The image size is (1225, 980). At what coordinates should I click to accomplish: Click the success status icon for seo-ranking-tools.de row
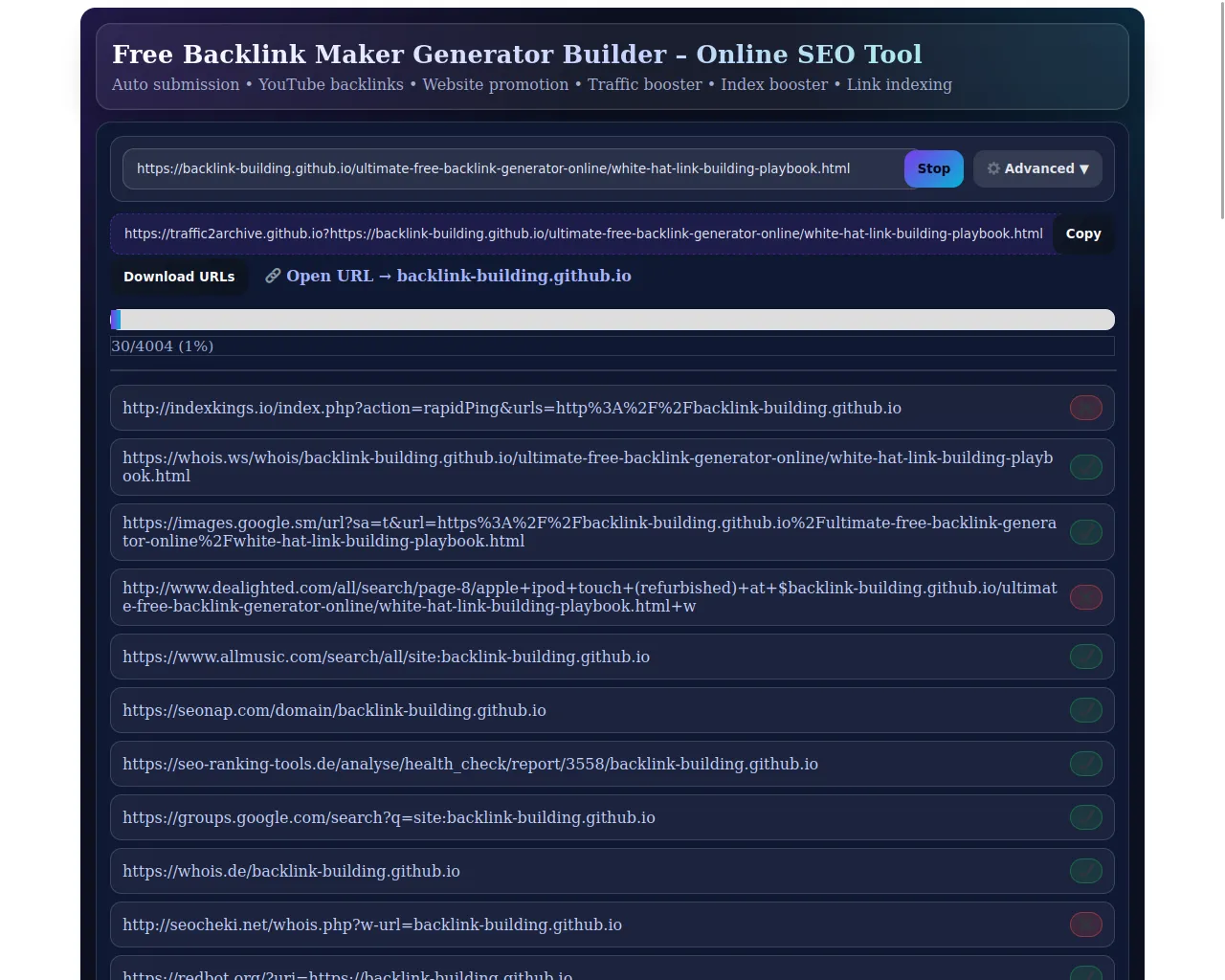point(1085,764)
